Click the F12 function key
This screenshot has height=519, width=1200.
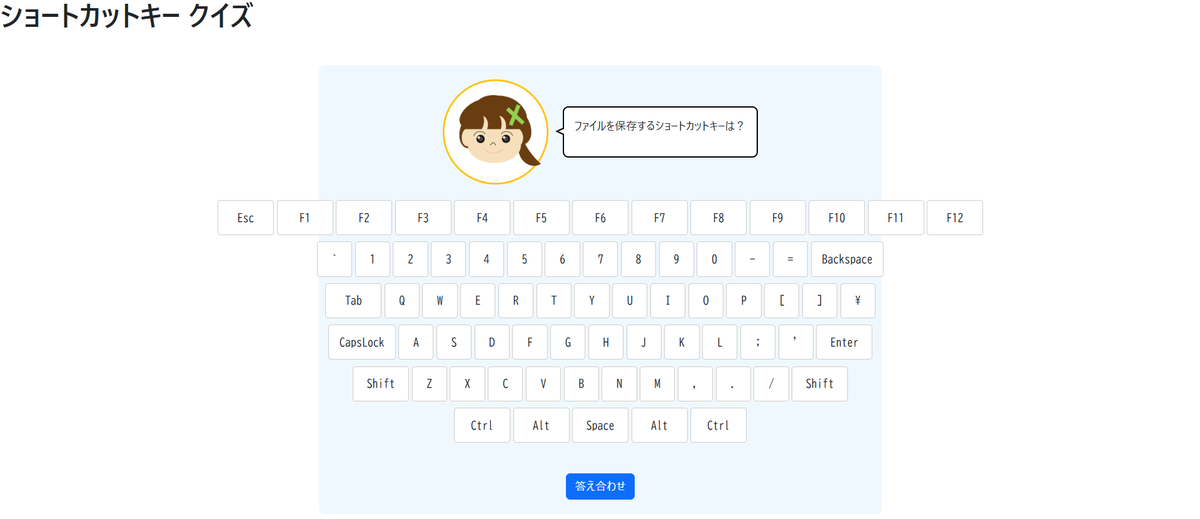[x=954, y=217]
